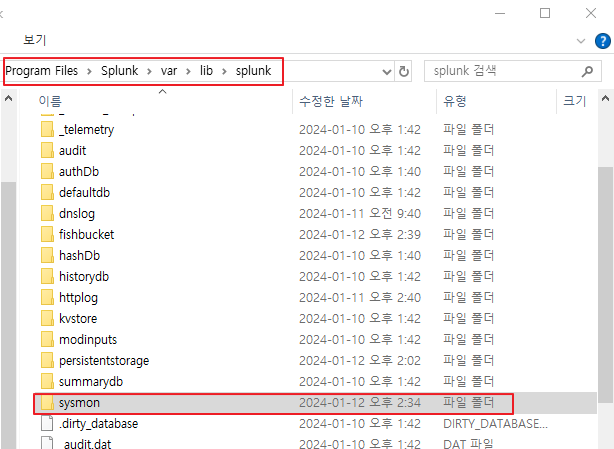
Task: Select the fishbucket folder name
Action: coord(87,234)
